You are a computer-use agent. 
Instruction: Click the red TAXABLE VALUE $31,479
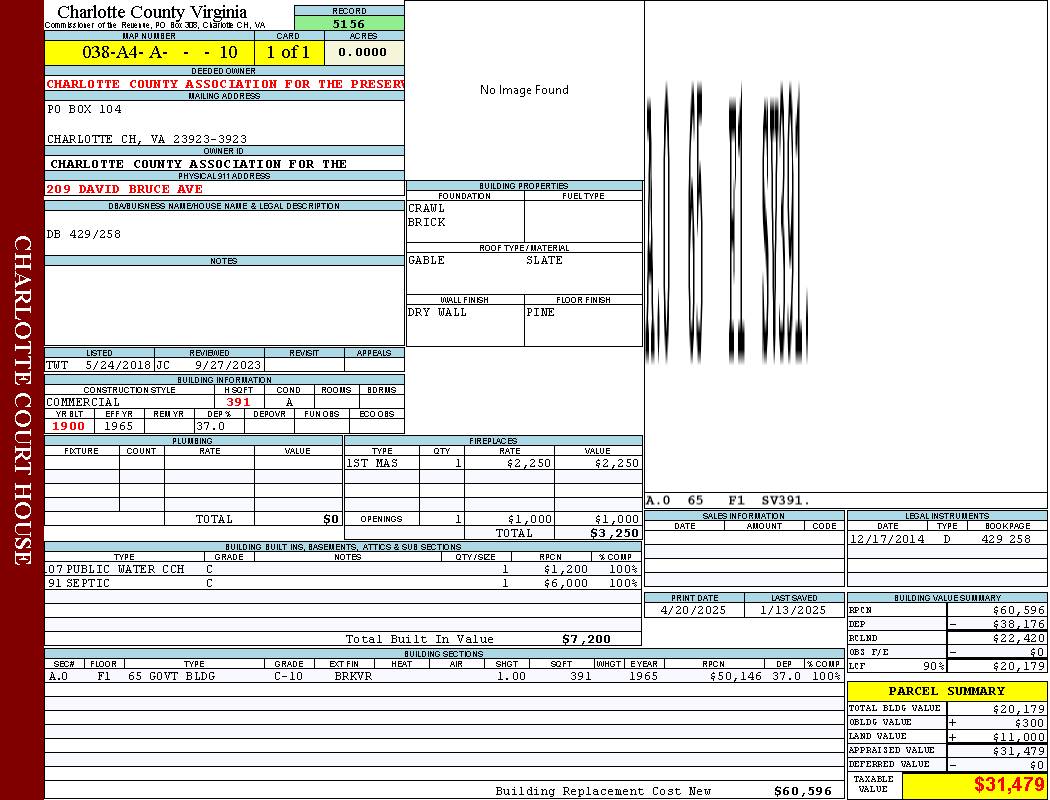1008,785
